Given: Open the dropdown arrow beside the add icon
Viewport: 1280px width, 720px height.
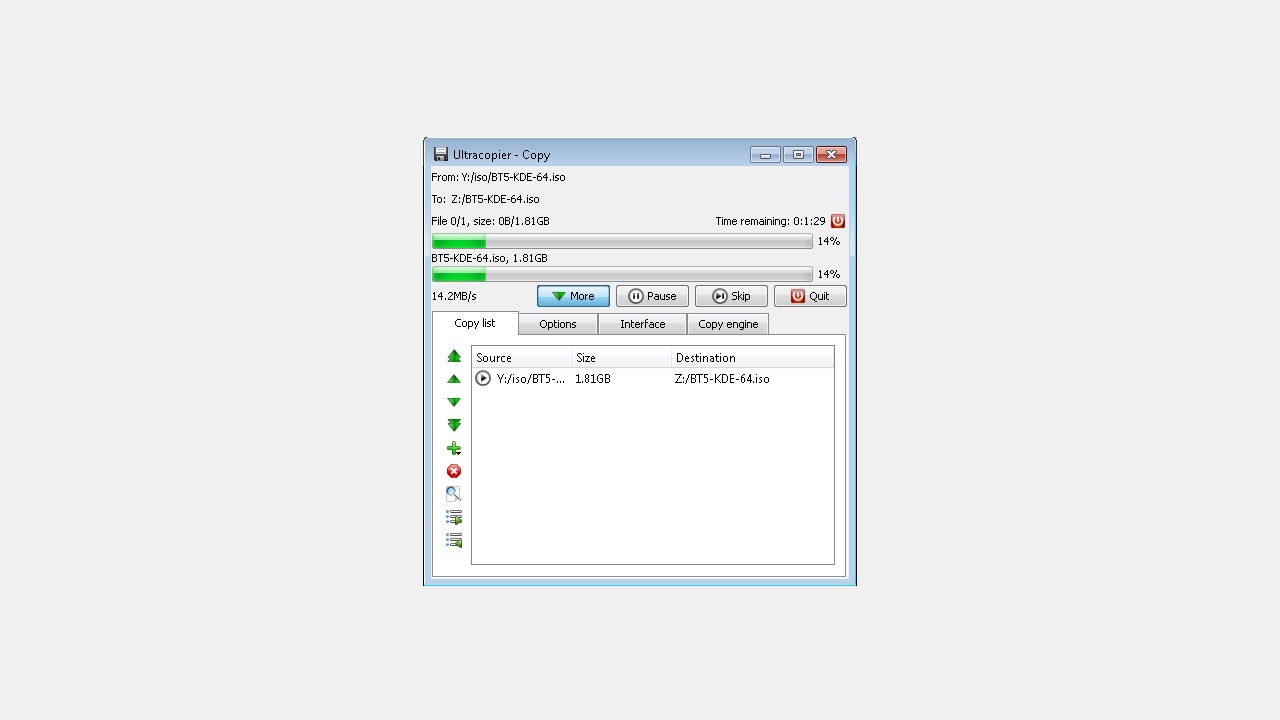Looking at the screenshot, I should 459,453.
